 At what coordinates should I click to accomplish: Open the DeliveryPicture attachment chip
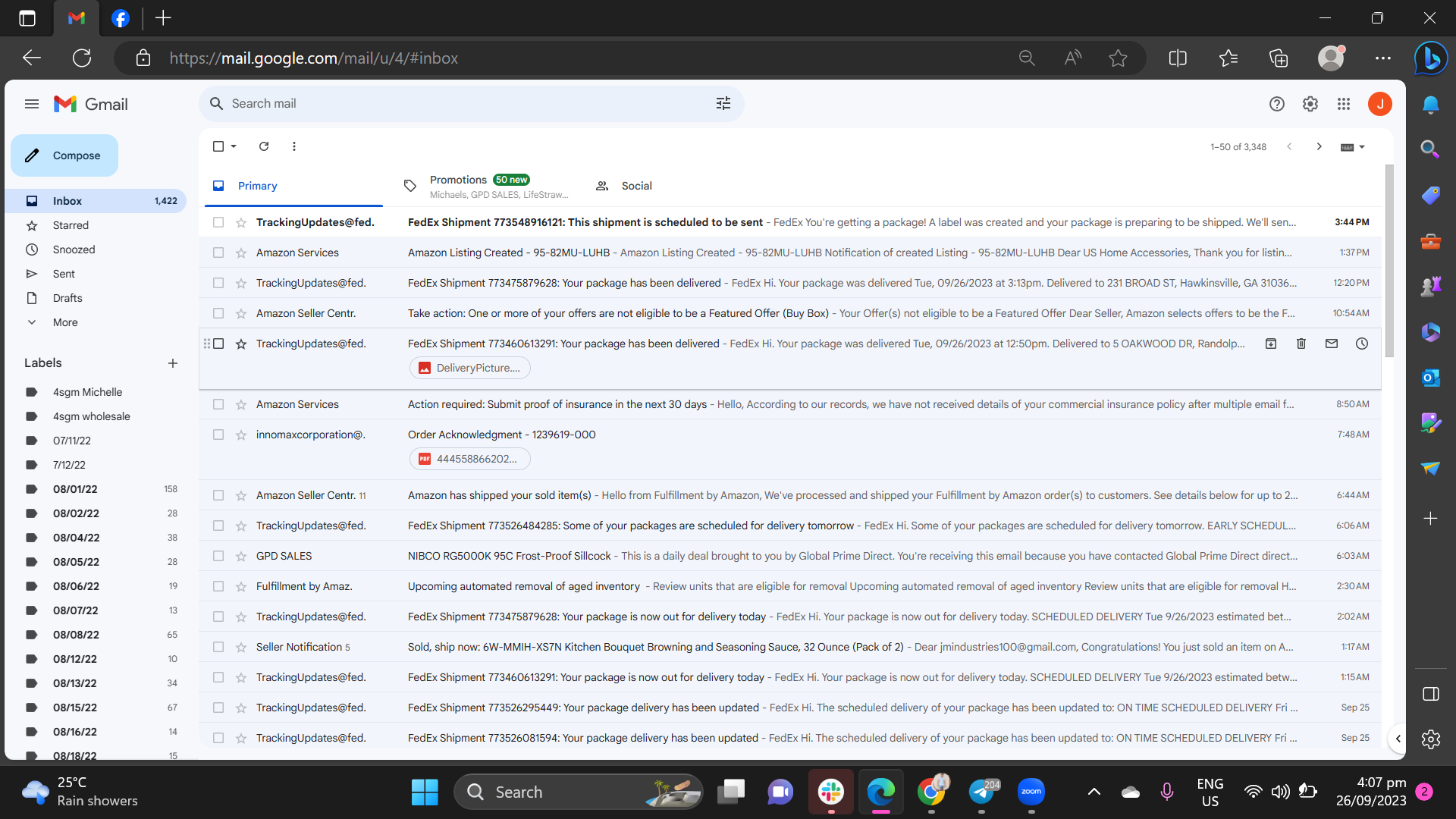[470, 368]
